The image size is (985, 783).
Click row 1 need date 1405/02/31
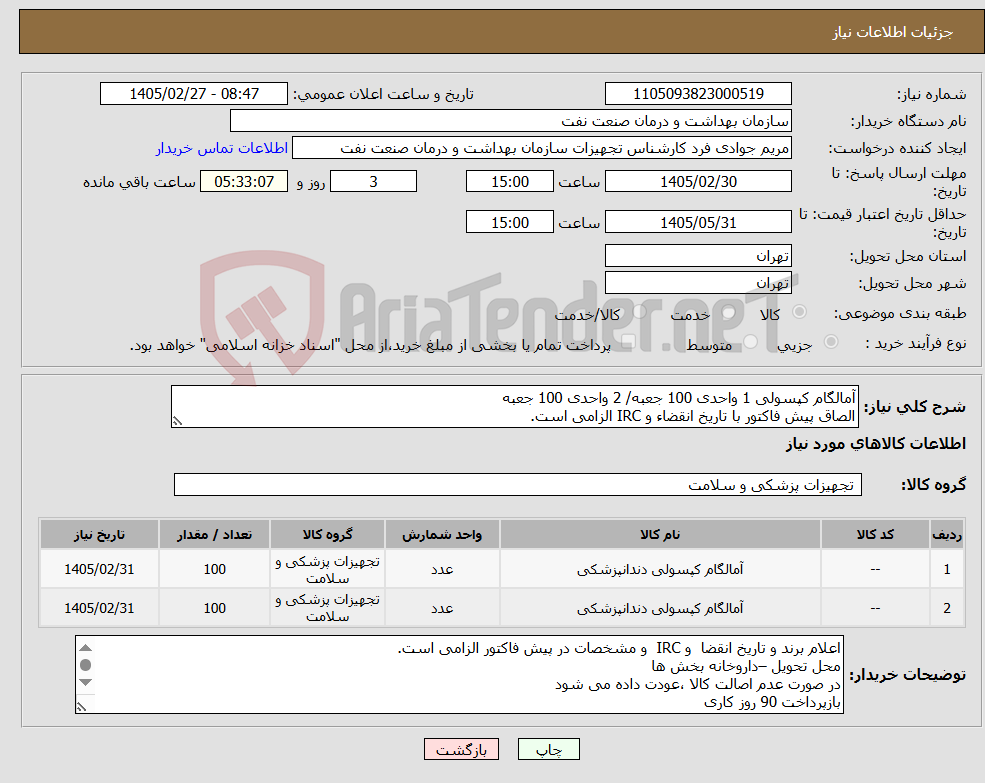tap(99, 569)
